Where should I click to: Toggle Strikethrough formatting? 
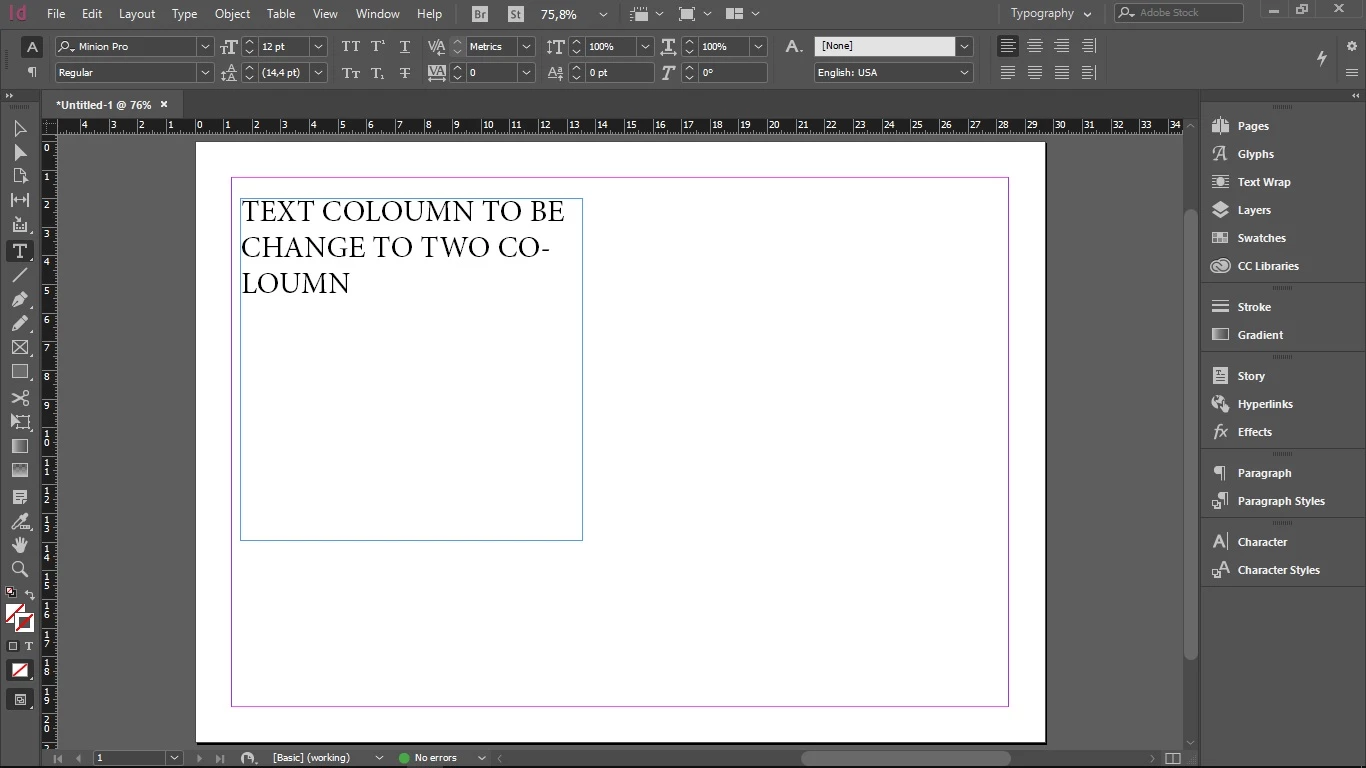(x=405, y=73)
